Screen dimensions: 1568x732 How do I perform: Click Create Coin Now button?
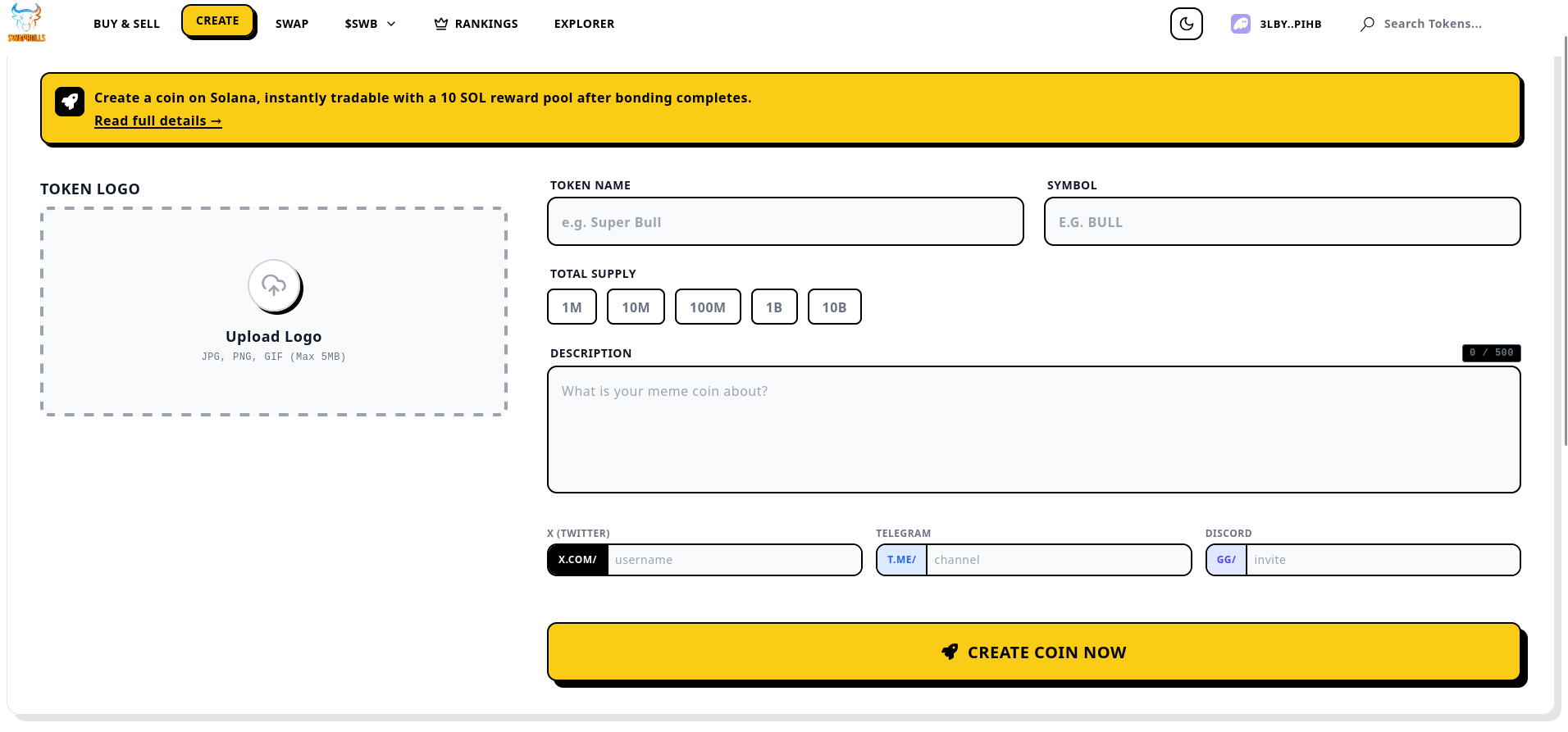click(1034, 652)
